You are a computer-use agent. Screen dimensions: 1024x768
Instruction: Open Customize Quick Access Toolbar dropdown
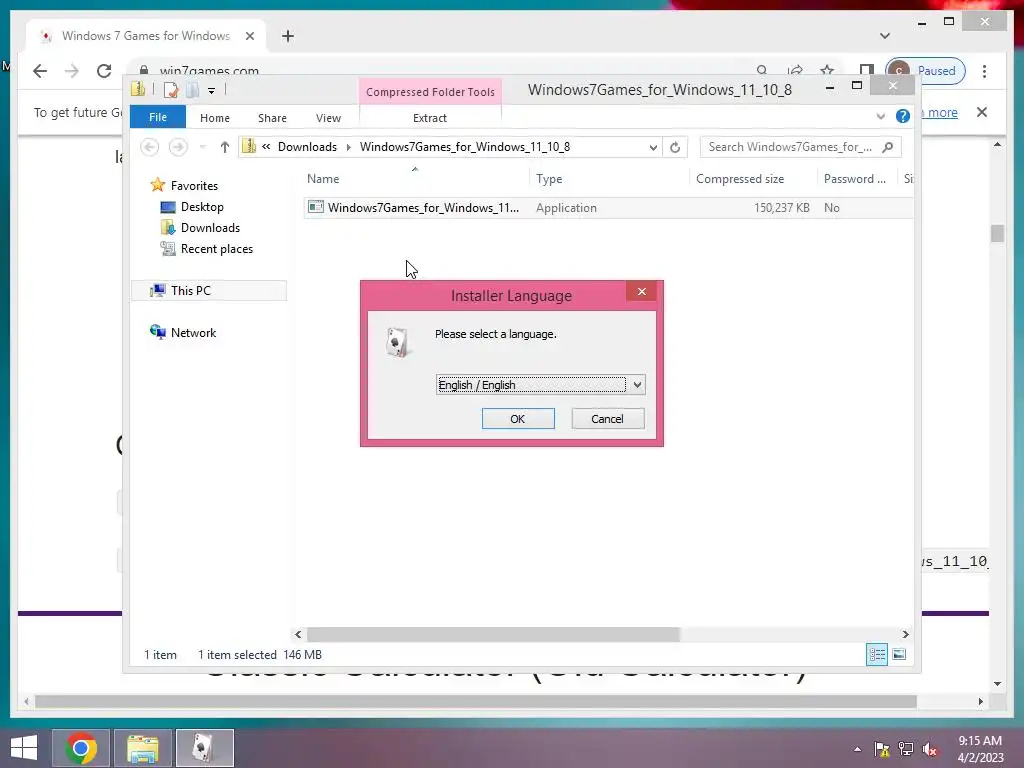click(212, 91)
